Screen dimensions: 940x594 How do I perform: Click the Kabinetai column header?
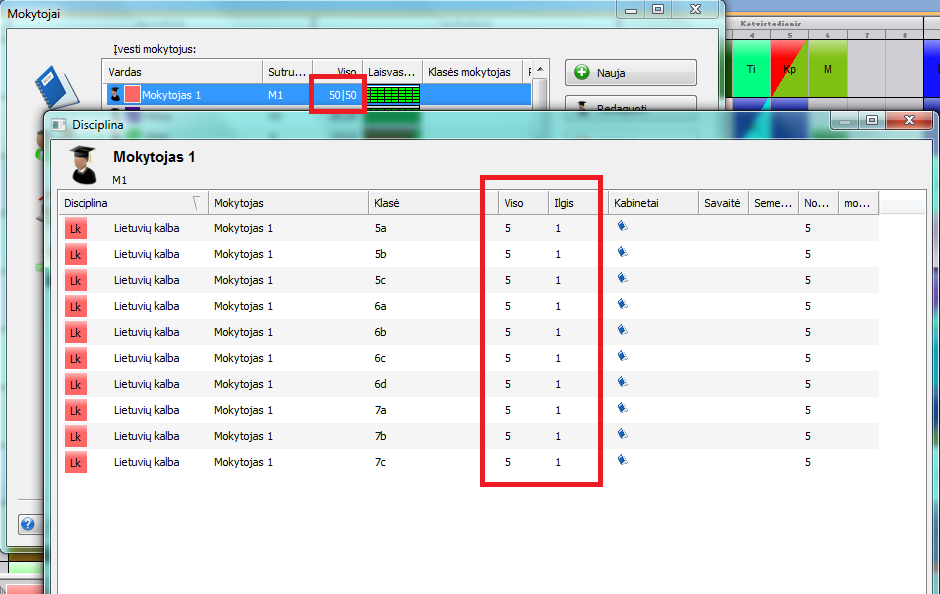[650, 203]
